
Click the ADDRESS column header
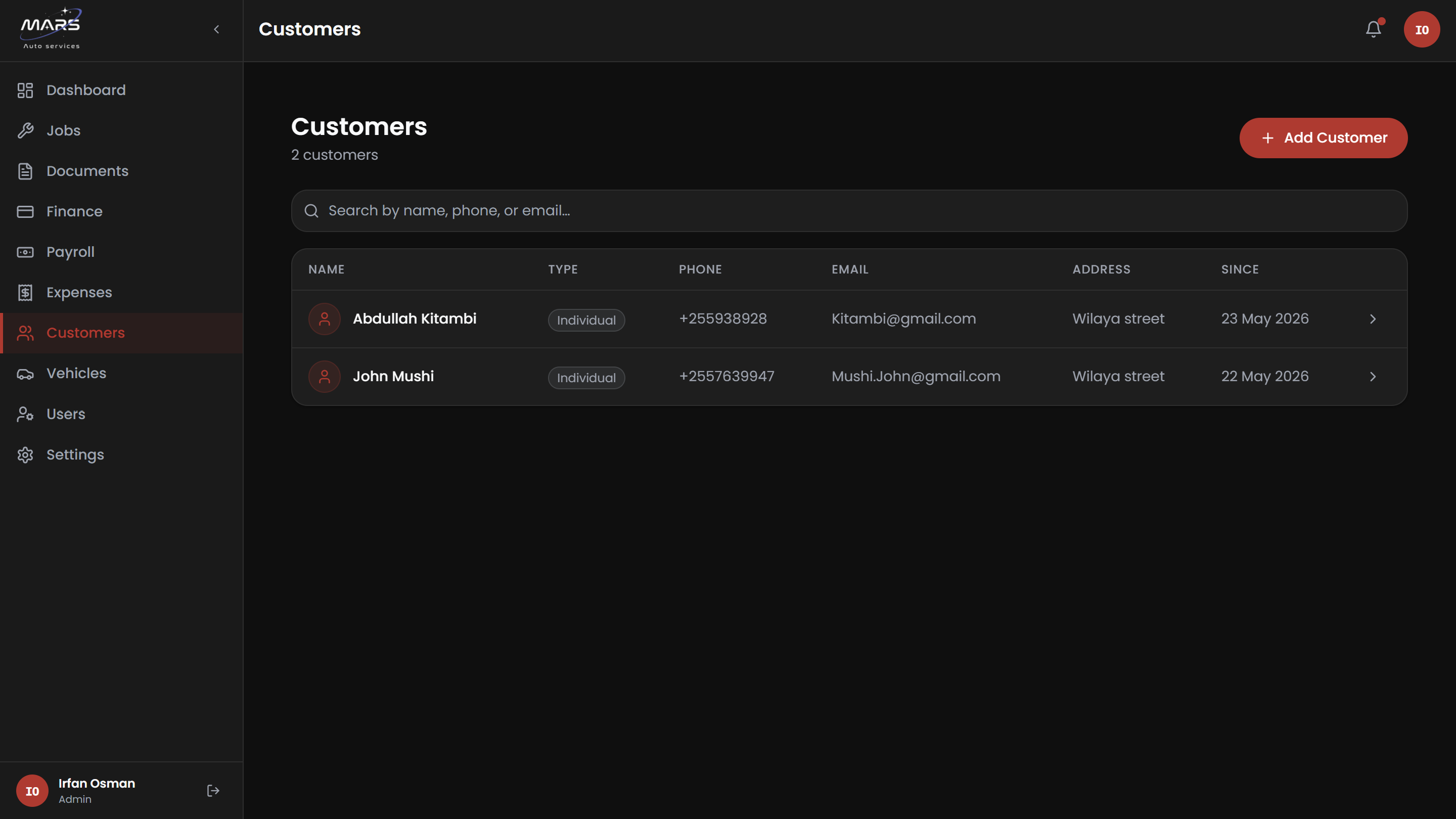pyautogui.click(x=1101, y=269)
